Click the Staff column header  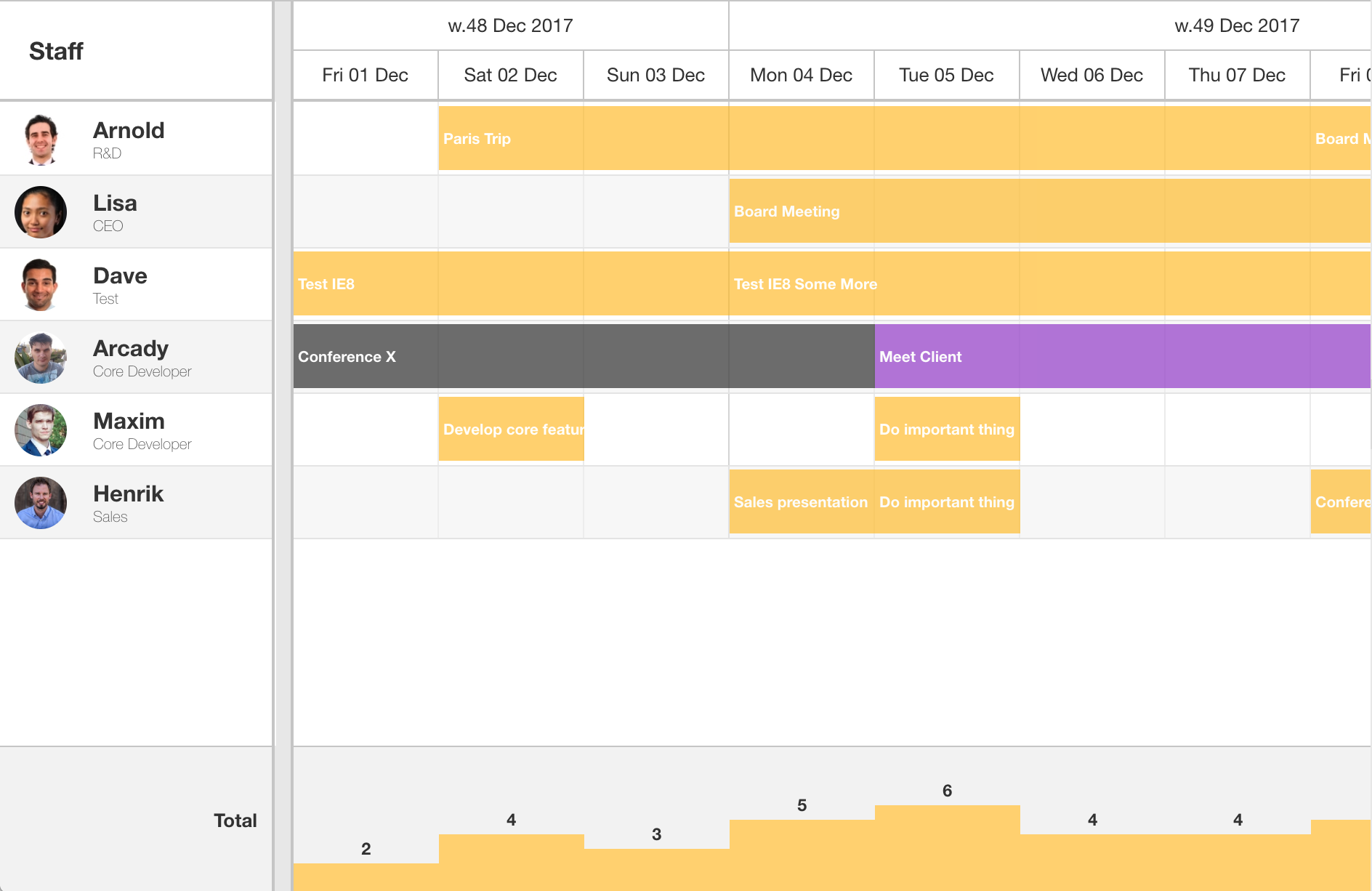56,51
